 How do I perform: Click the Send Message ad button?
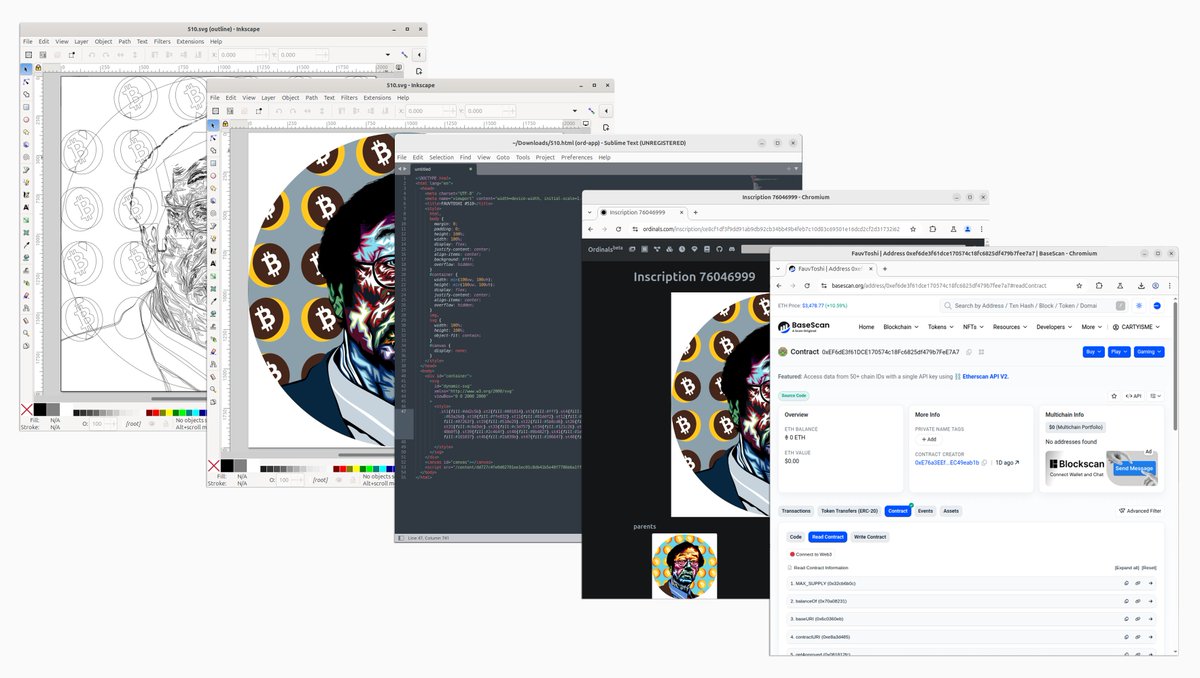[x=1134, y=468]
